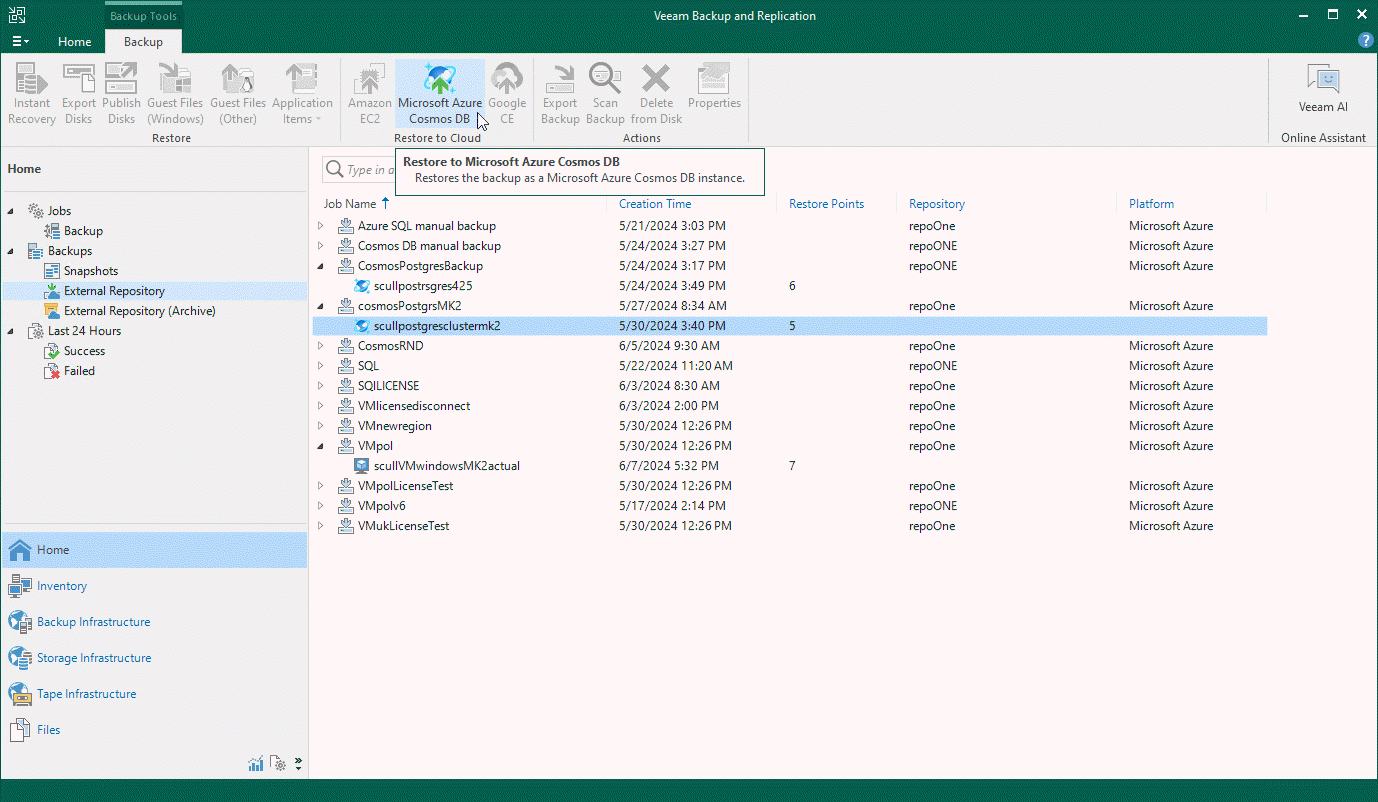
Task: Sort by Repository column header
Action: pyautogui.click(x=937, y=204)
